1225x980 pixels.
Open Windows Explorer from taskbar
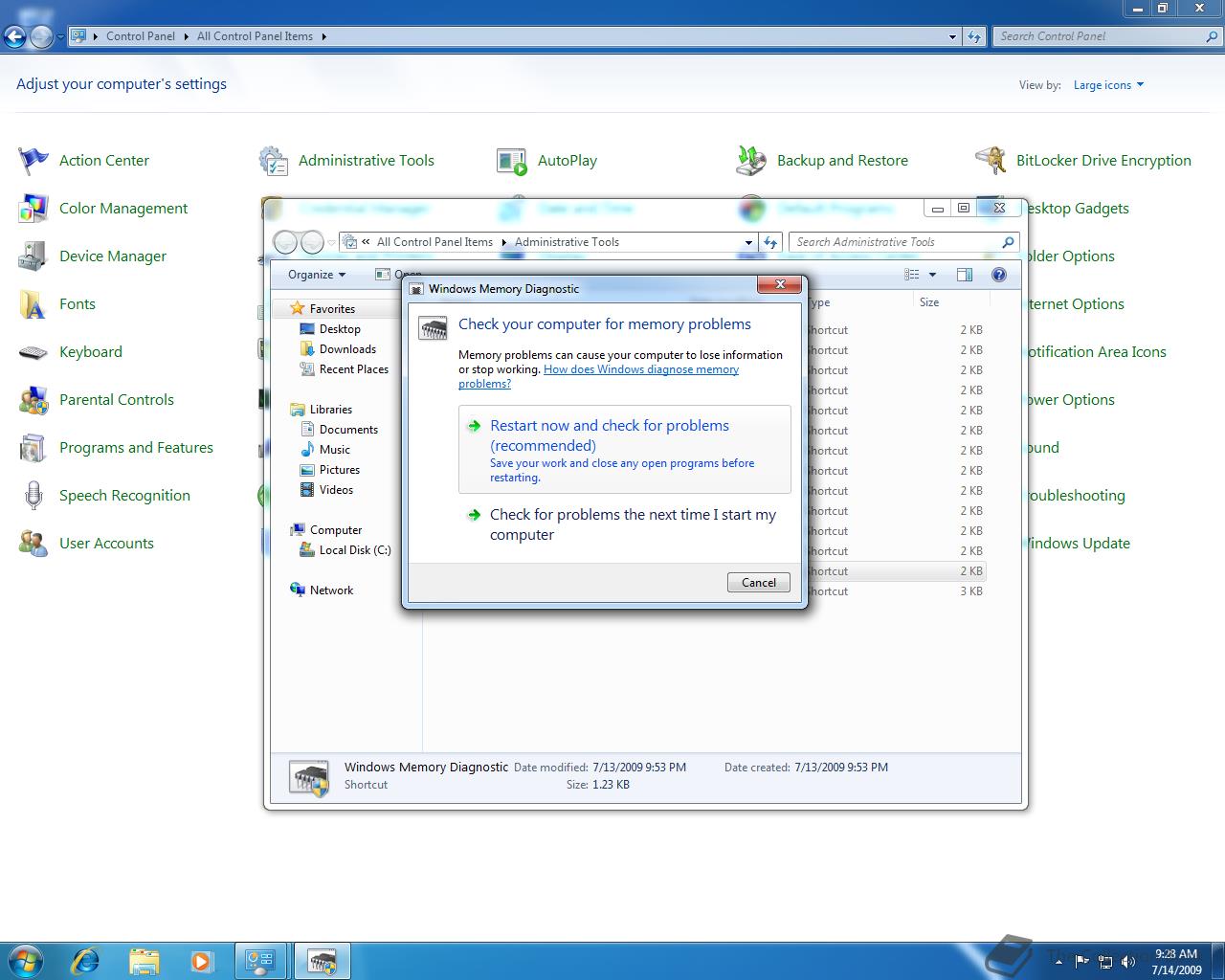pyautogui.click(x=145, y=960)
